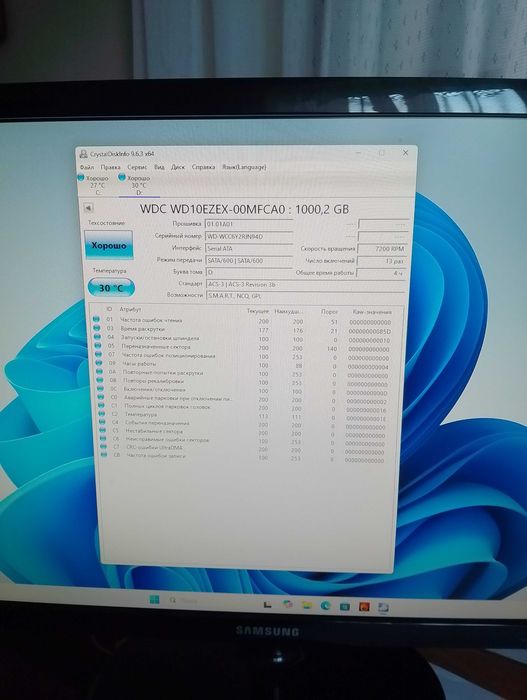
Task: Click the ACS-3 standard field
Action: [x=305, y=284]
